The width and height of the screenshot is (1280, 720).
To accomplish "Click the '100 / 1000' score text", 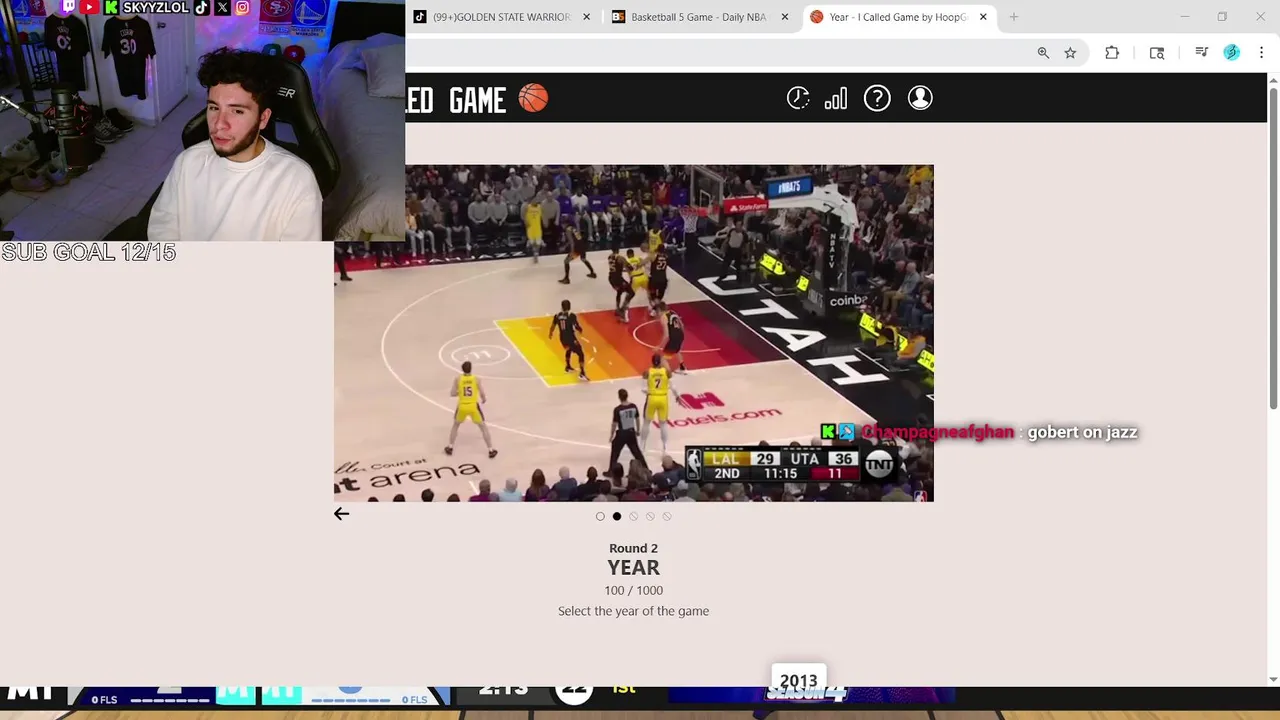I will [634, 590].
